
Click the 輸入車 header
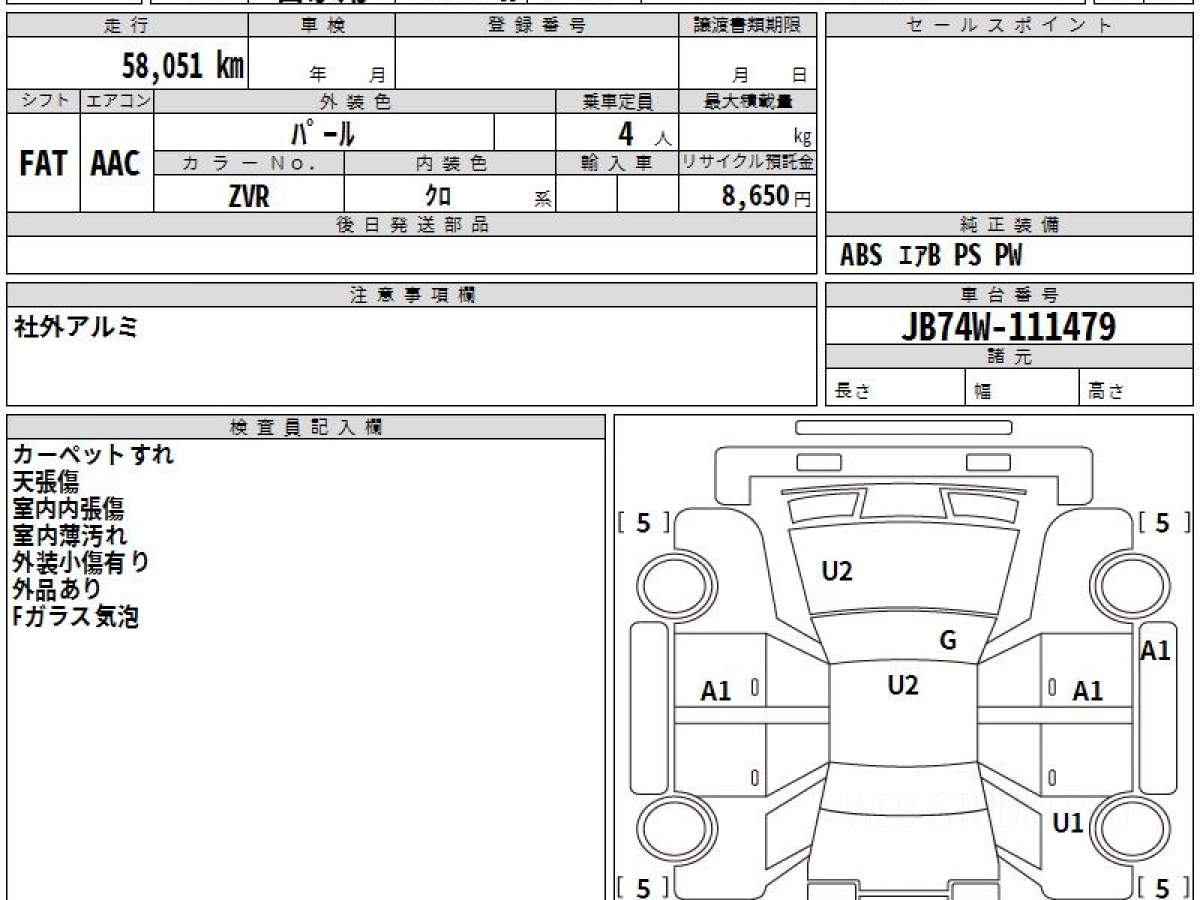point(617,164)
